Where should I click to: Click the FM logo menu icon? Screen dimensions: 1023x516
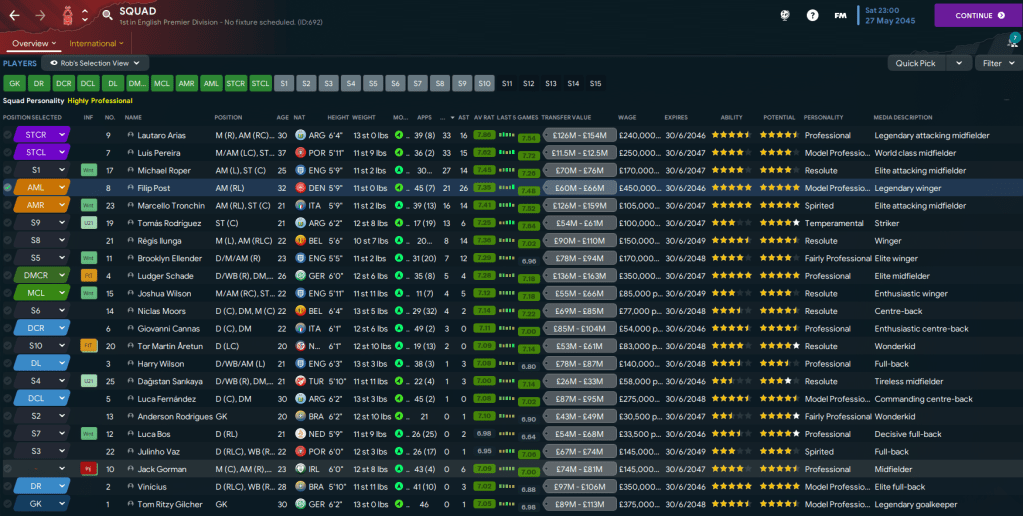coord(841,16)
